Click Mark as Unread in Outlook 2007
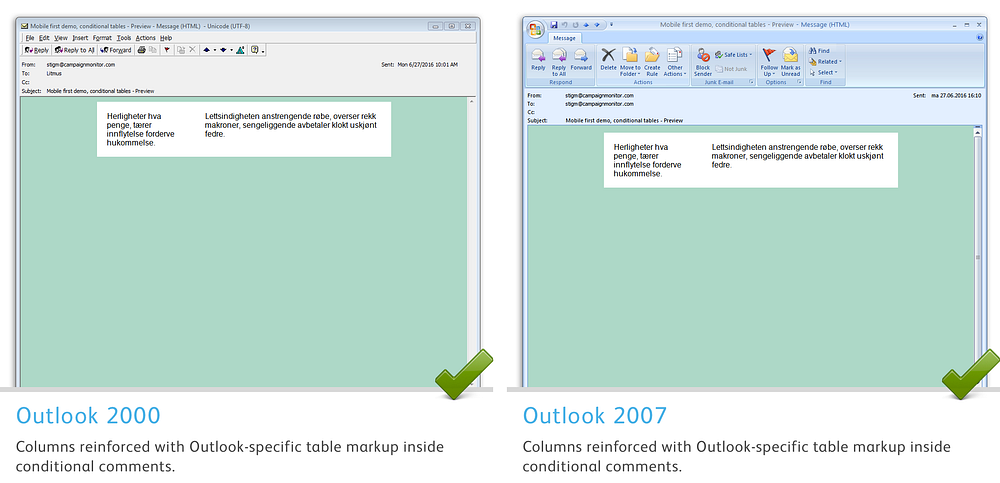This screenshot has width=1000, height=483. click(x=791, y=62)
